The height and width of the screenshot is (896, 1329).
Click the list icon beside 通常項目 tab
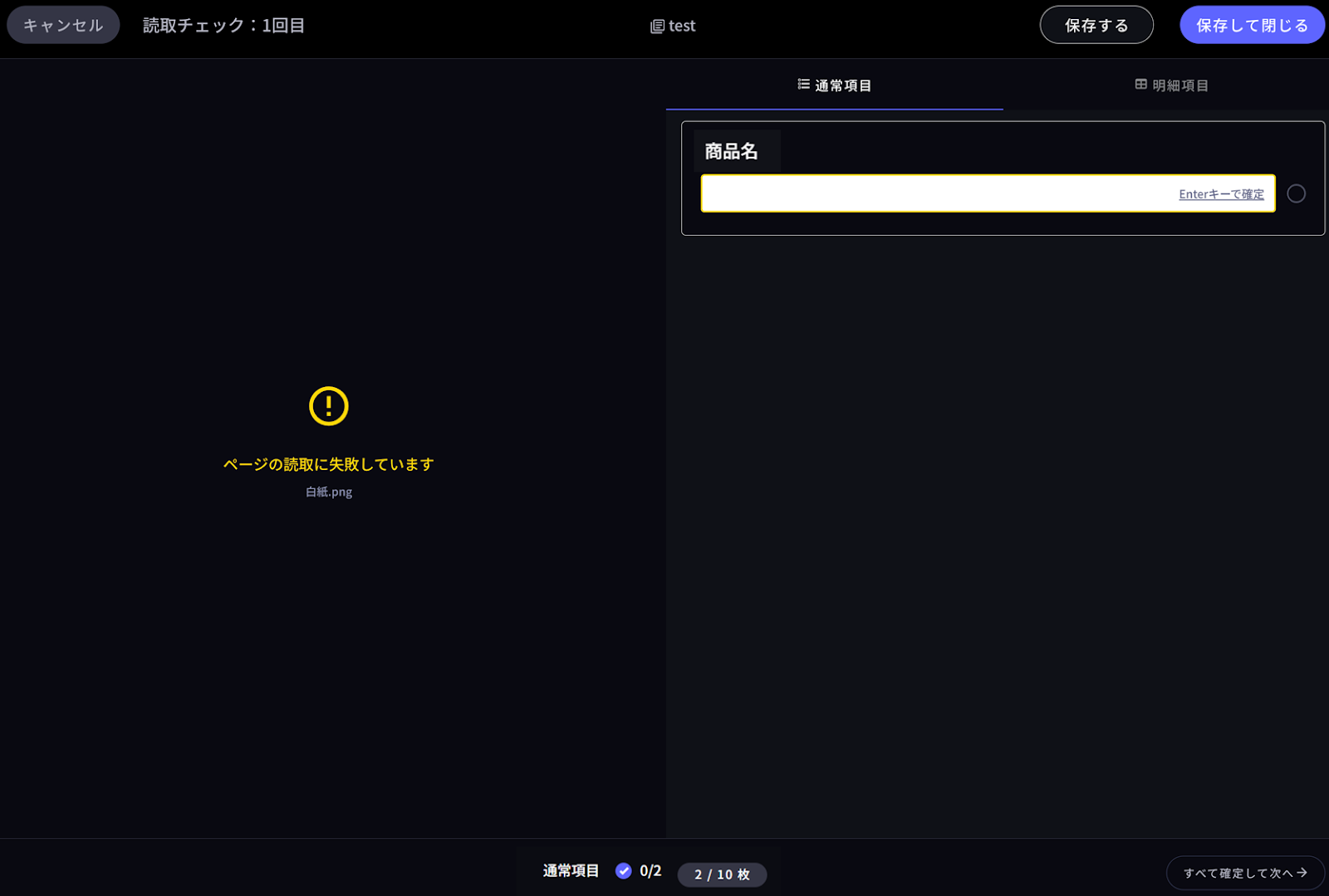click(803, 85)
